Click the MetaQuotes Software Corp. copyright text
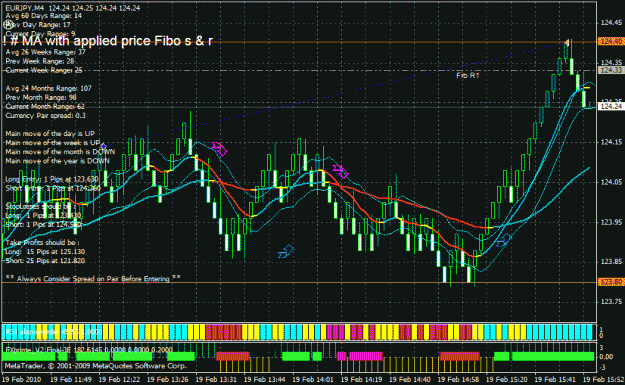The image size is (625, 385). point(95,365)
